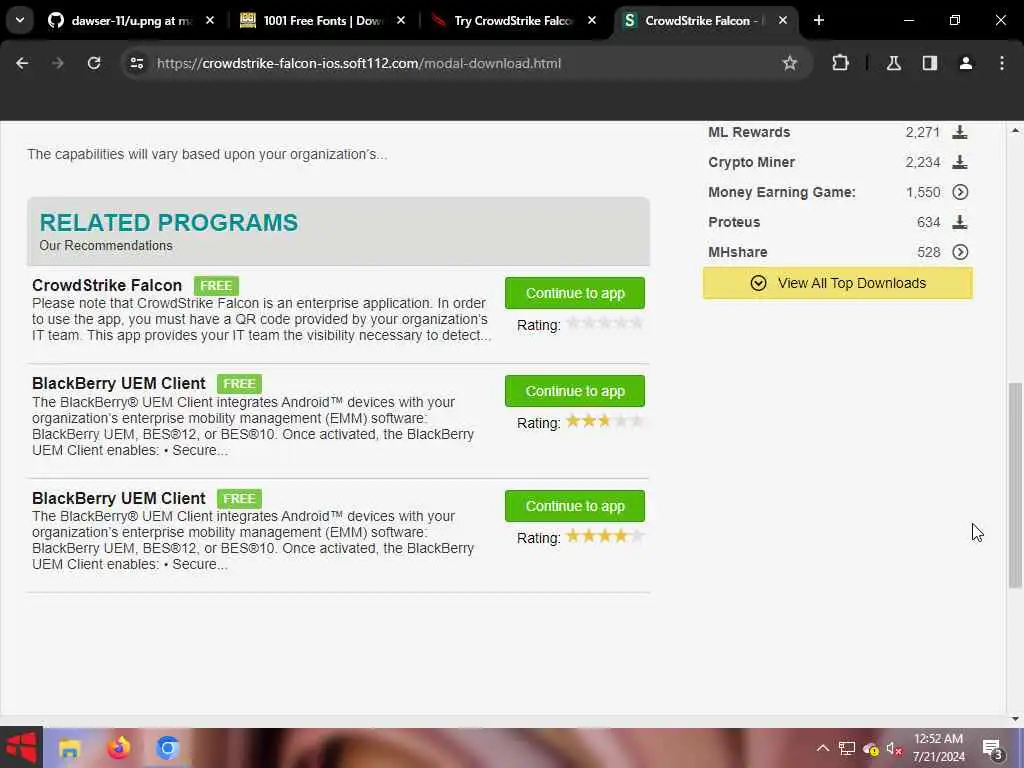The image size is (1024, 768).
Task: Click the scrollbar down arrow
Action: coord(1015,719)
